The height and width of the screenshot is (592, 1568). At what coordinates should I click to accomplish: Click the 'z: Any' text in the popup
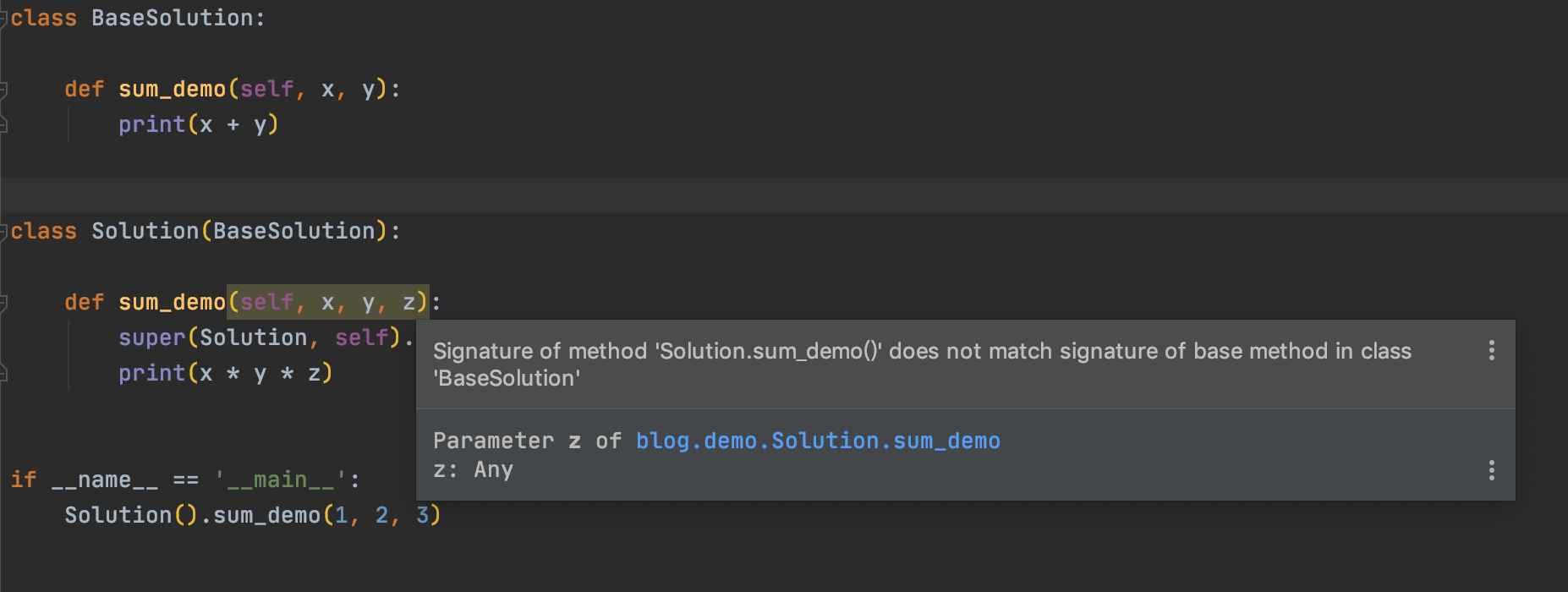pyautogui.click(x=473, y=469)
